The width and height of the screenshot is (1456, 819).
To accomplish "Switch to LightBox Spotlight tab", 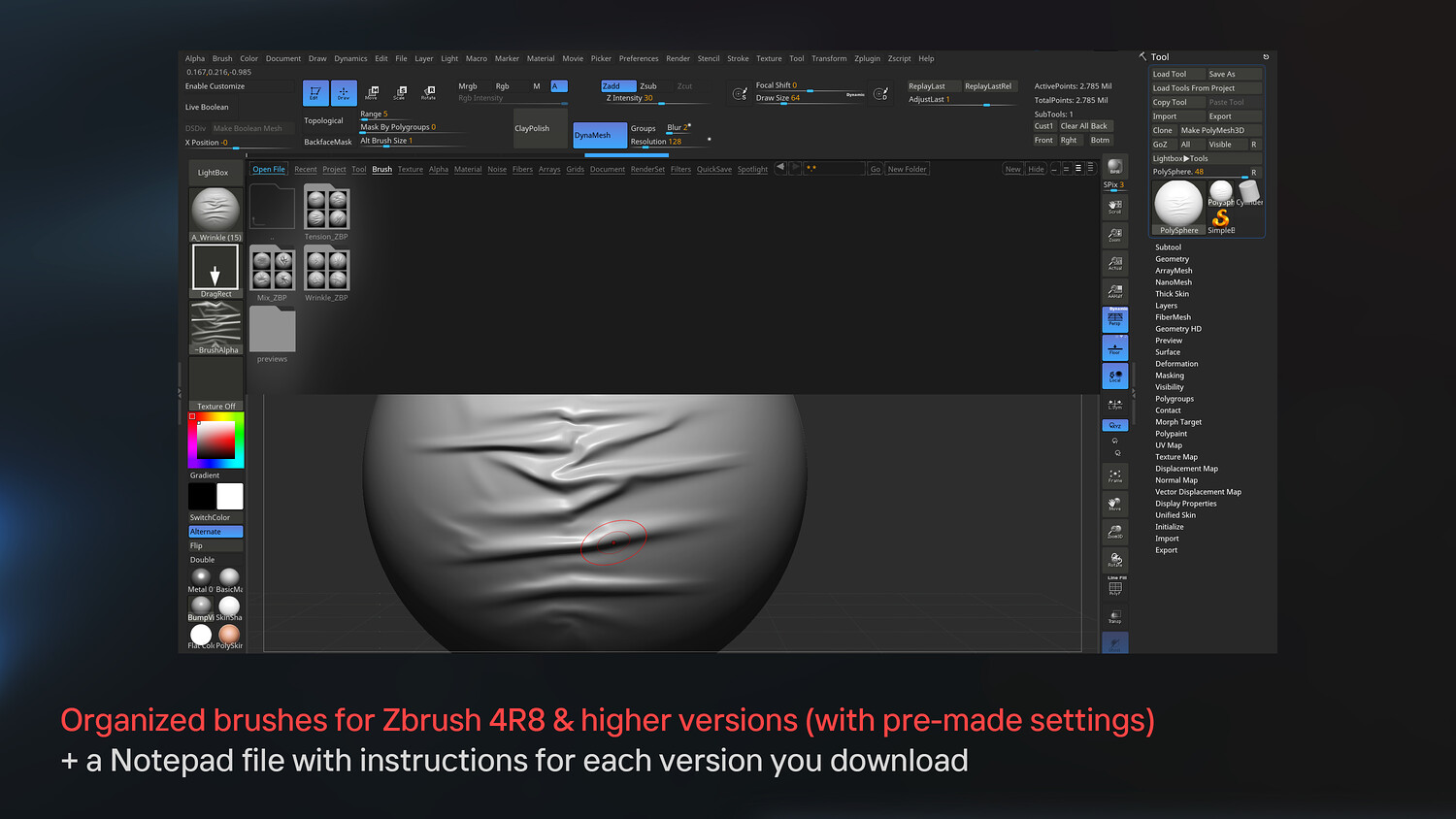I will 752,169.
